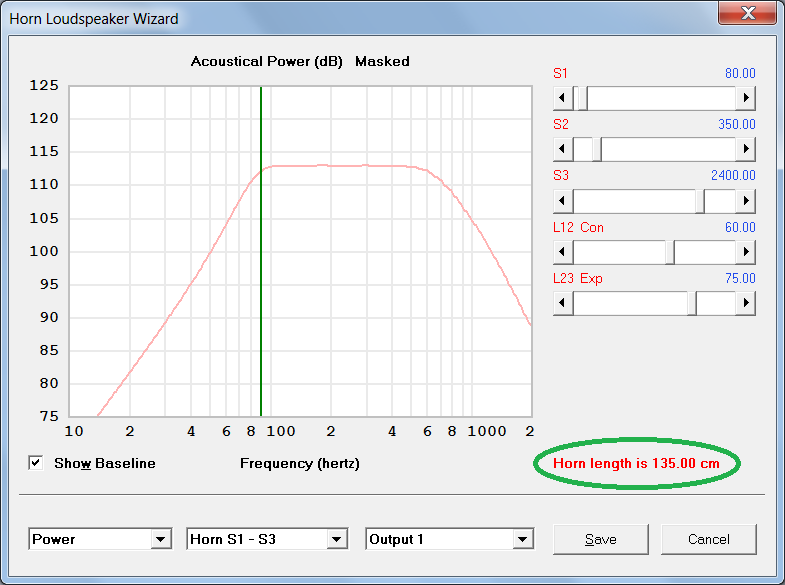Click the green vertical marker line in chart
Screen dimensions: 785x585
click(x=261, y=250)
